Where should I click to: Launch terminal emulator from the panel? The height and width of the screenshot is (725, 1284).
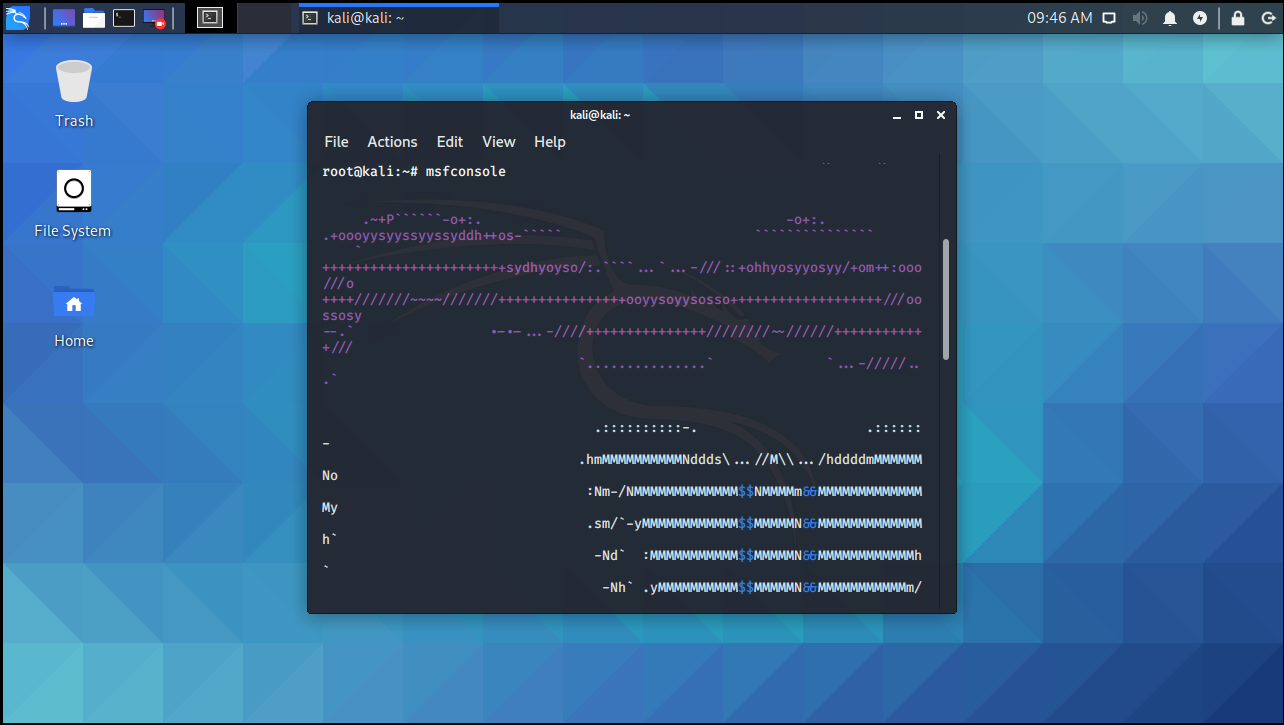pyautogui.click(x=124, y=17)
